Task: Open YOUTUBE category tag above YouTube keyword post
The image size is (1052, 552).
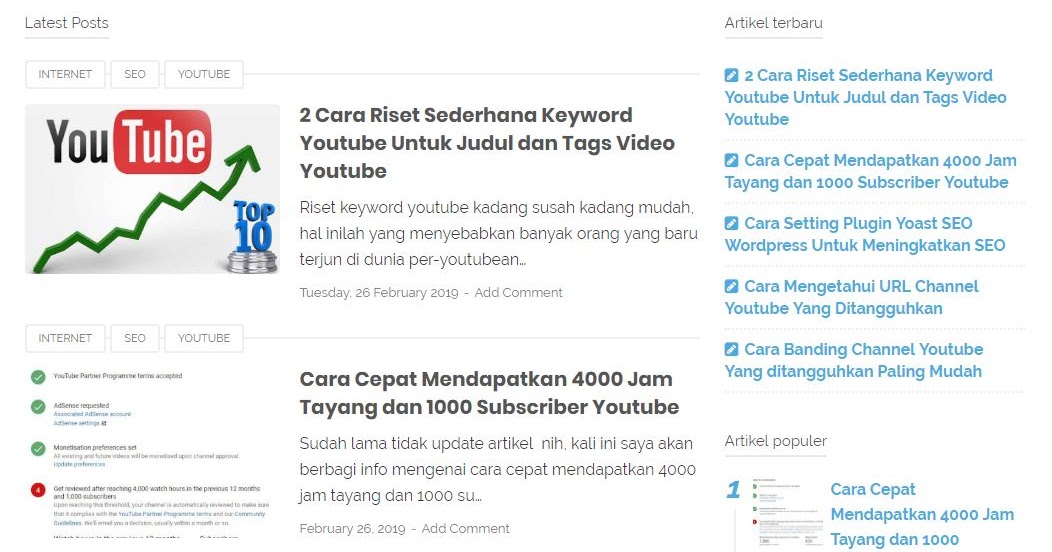Action: point(204,74)
